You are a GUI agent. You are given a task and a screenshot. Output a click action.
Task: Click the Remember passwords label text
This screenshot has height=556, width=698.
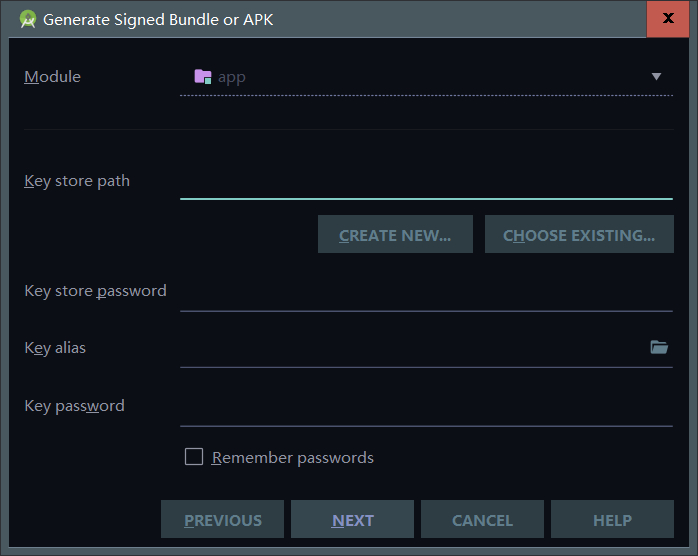pos(293,458)
